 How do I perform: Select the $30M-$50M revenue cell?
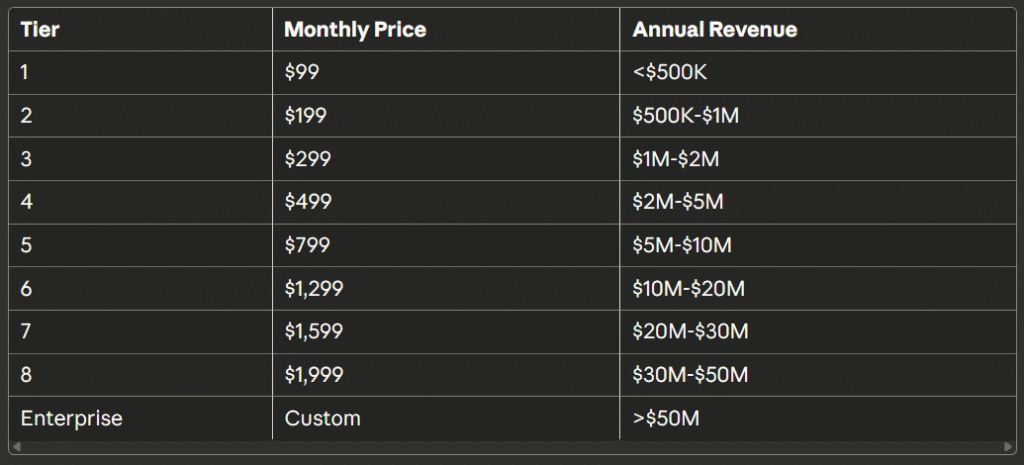click(x=690, y=374)
